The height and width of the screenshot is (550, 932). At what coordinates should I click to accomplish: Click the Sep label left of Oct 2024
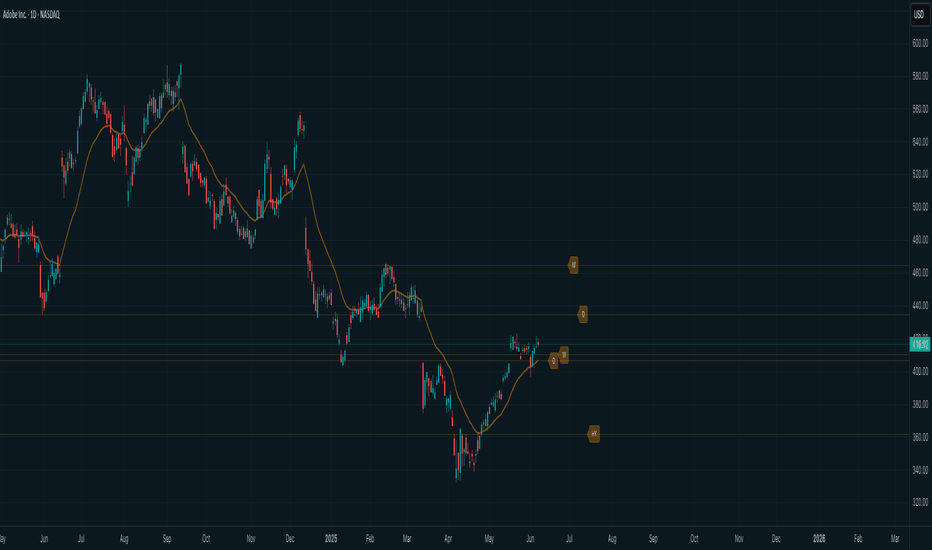[167, 539]
